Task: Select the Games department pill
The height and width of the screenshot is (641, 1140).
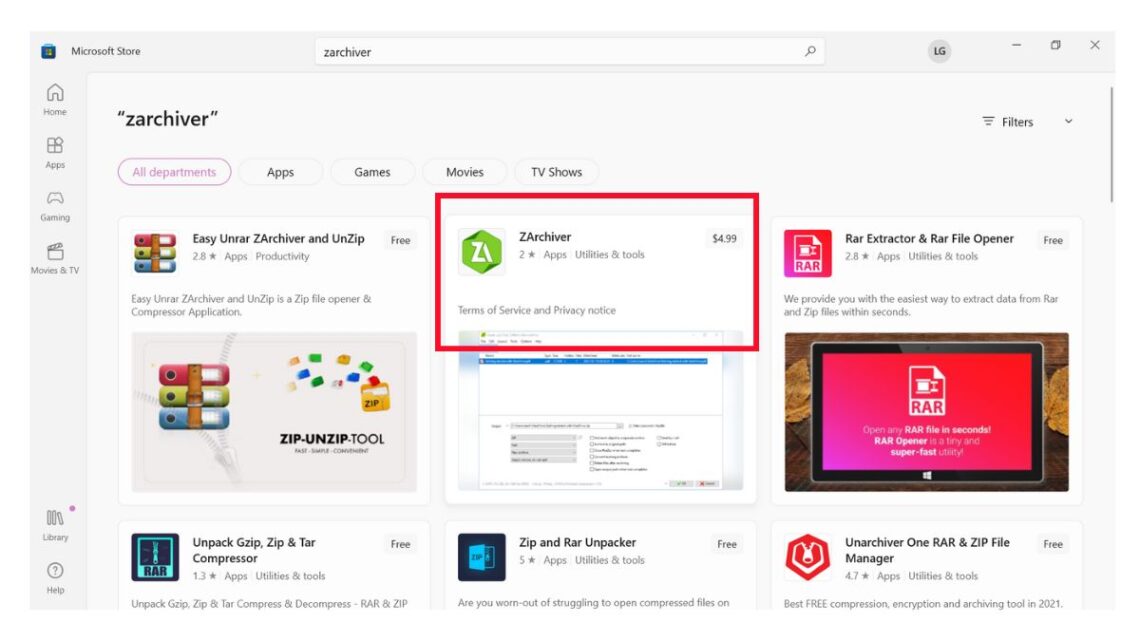Action: (x=372, y=172)
